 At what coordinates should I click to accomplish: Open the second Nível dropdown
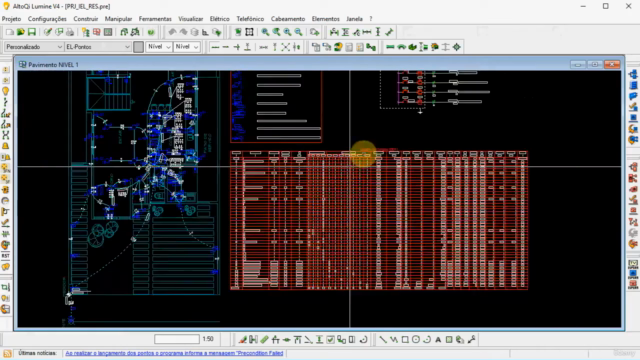(187, 47)
